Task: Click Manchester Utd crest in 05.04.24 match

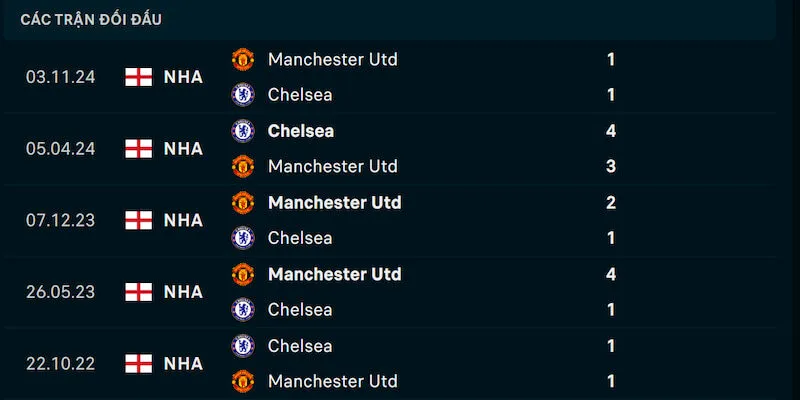Action: coord(243,166)
